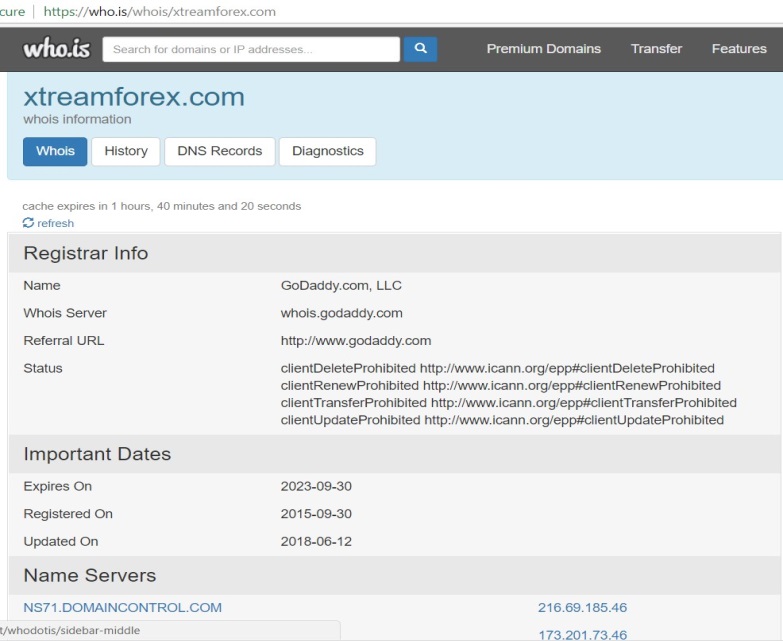783x641 pixels.
Task: Open the Transfer nav item
Action: click(x=656, y=49)
